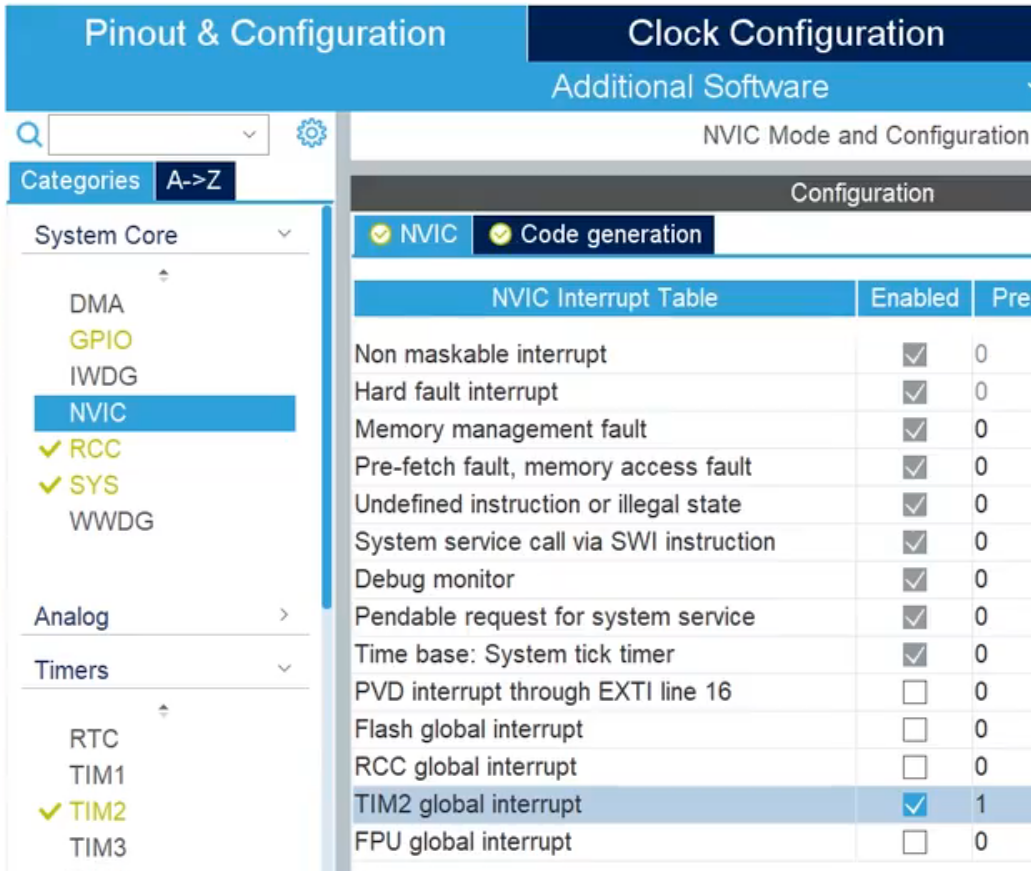Switch to the Clock Configuration tab
Viewport: 1031px width, 871px height.
pyautogui.click(x=785, y=33)
